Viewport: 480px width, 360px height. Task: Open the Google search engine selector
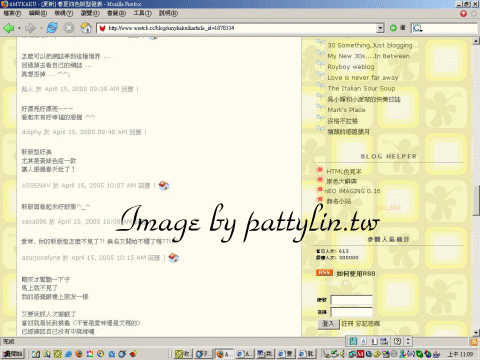[417, 28]
